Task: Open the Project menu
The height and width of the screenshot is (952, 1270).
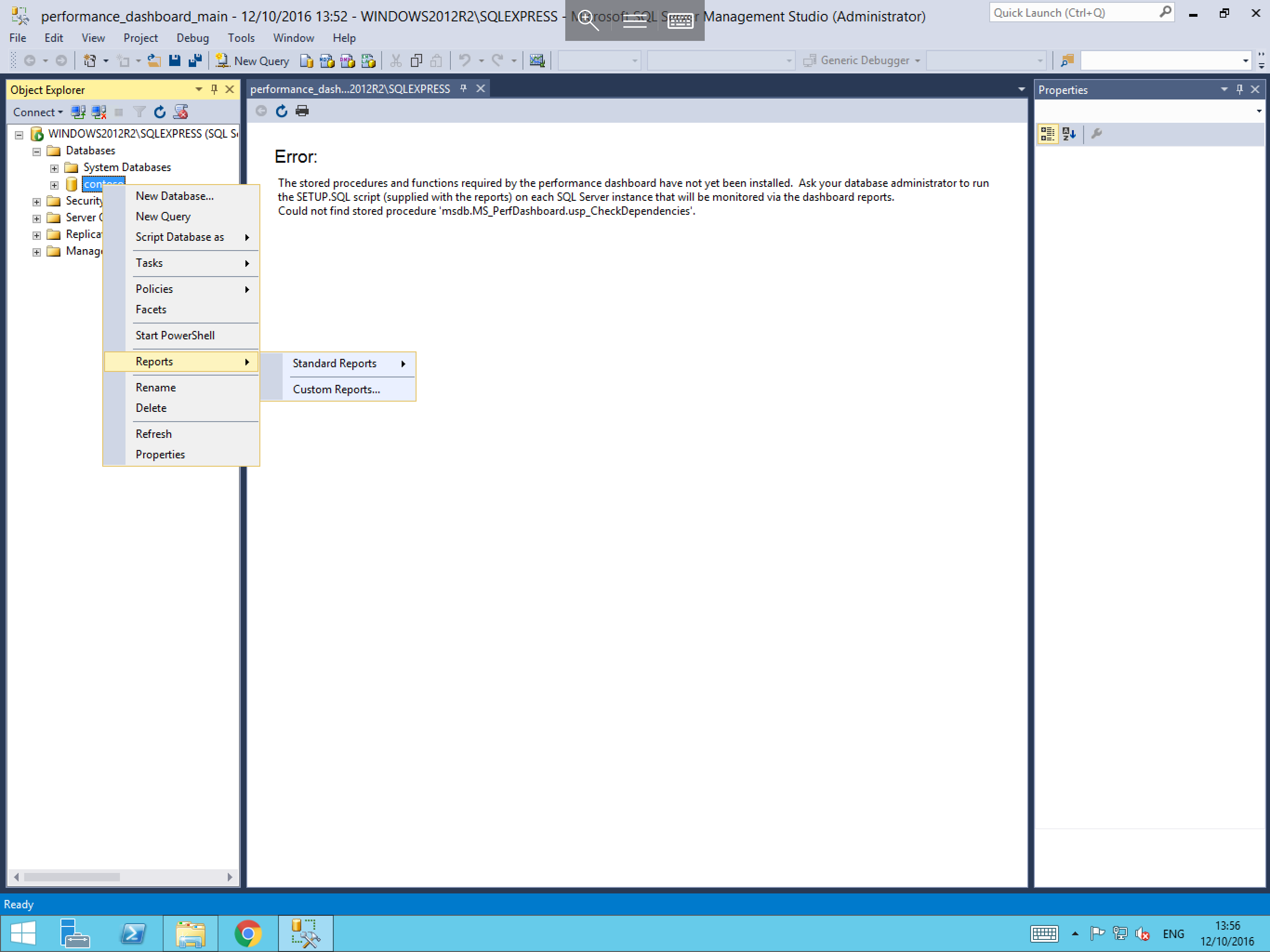Action: (141, 38)
